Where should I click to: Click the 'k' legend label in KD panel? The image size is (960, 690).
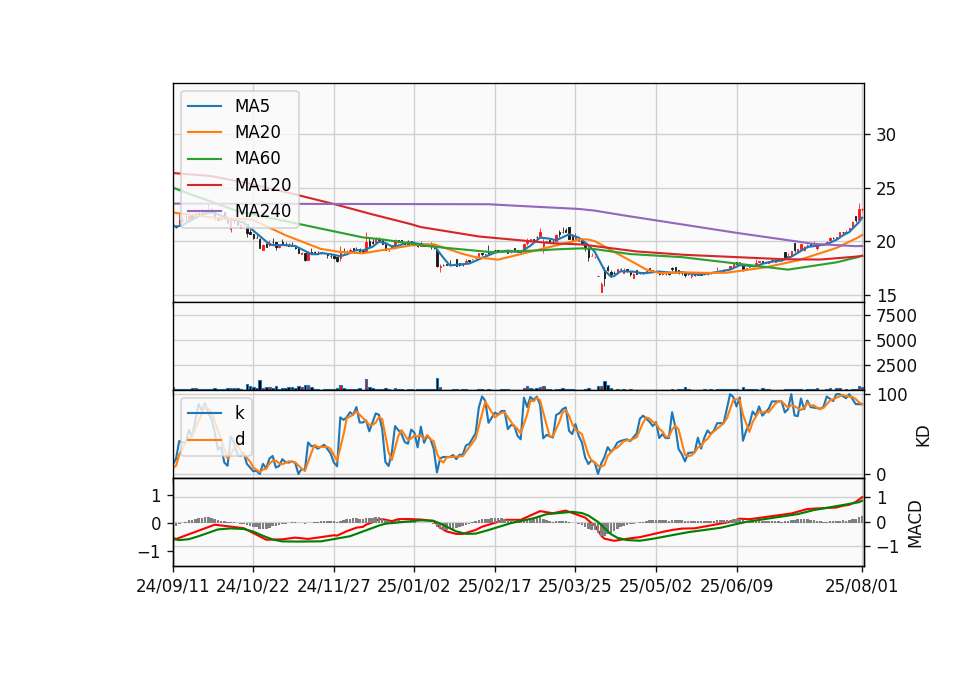click(239, 413)
